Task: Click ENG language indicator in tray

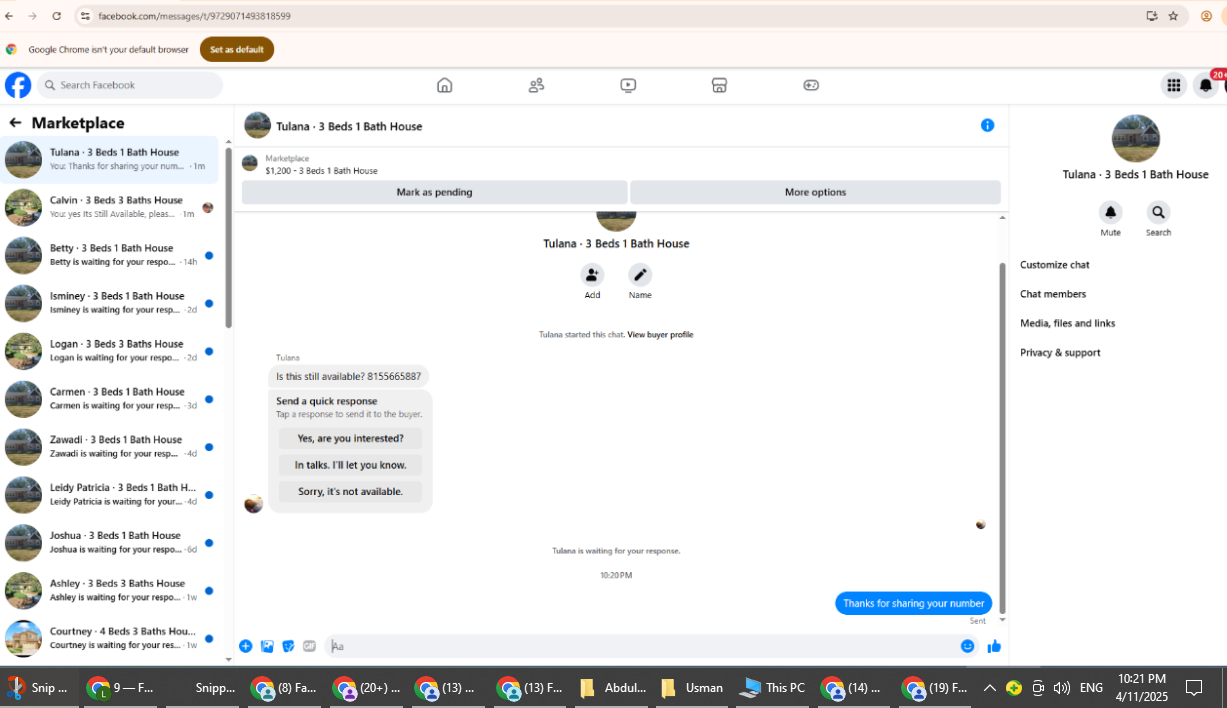Action: tap(1092, 688)
